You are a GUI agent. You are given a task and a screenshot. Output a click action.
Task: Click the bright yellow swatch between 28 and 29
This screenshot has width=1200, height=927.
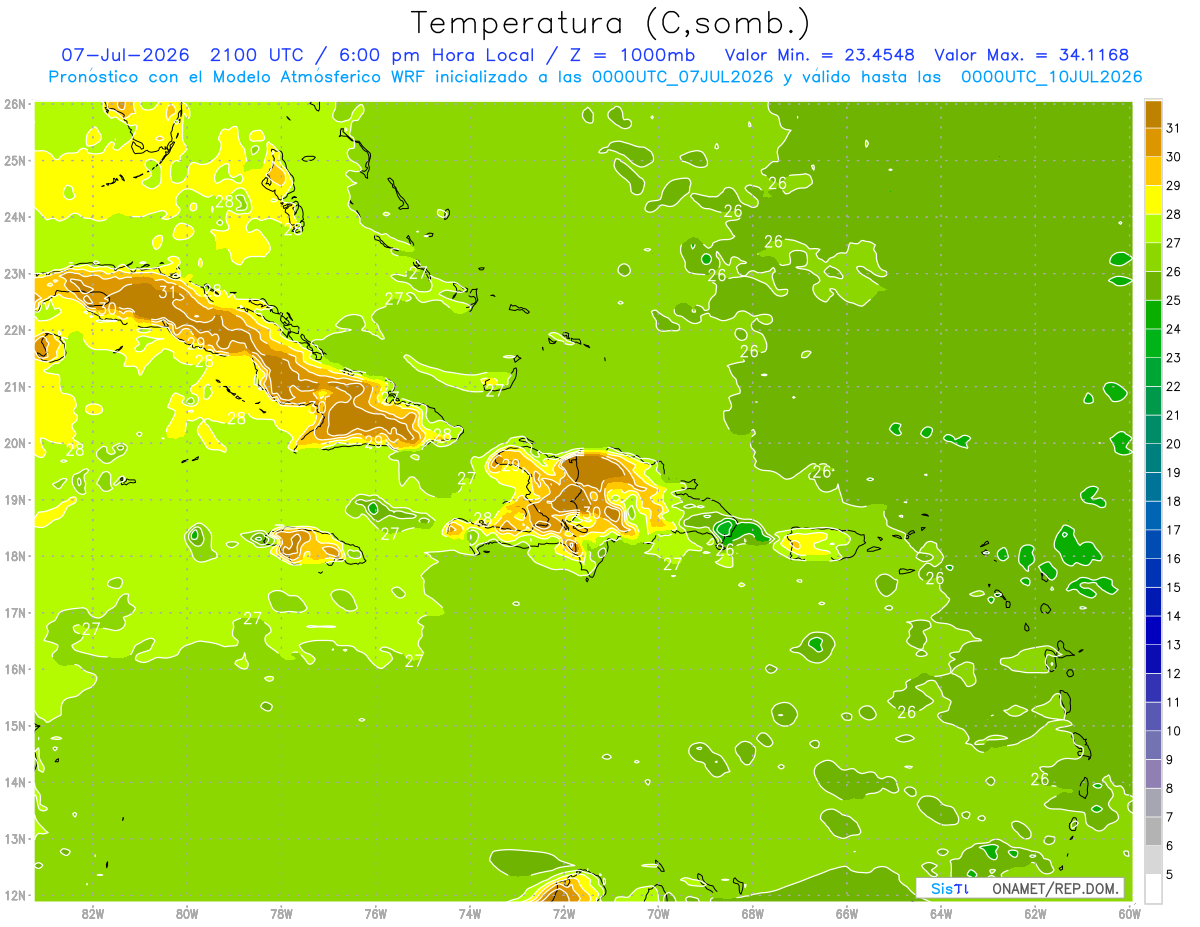[1153, 200]
